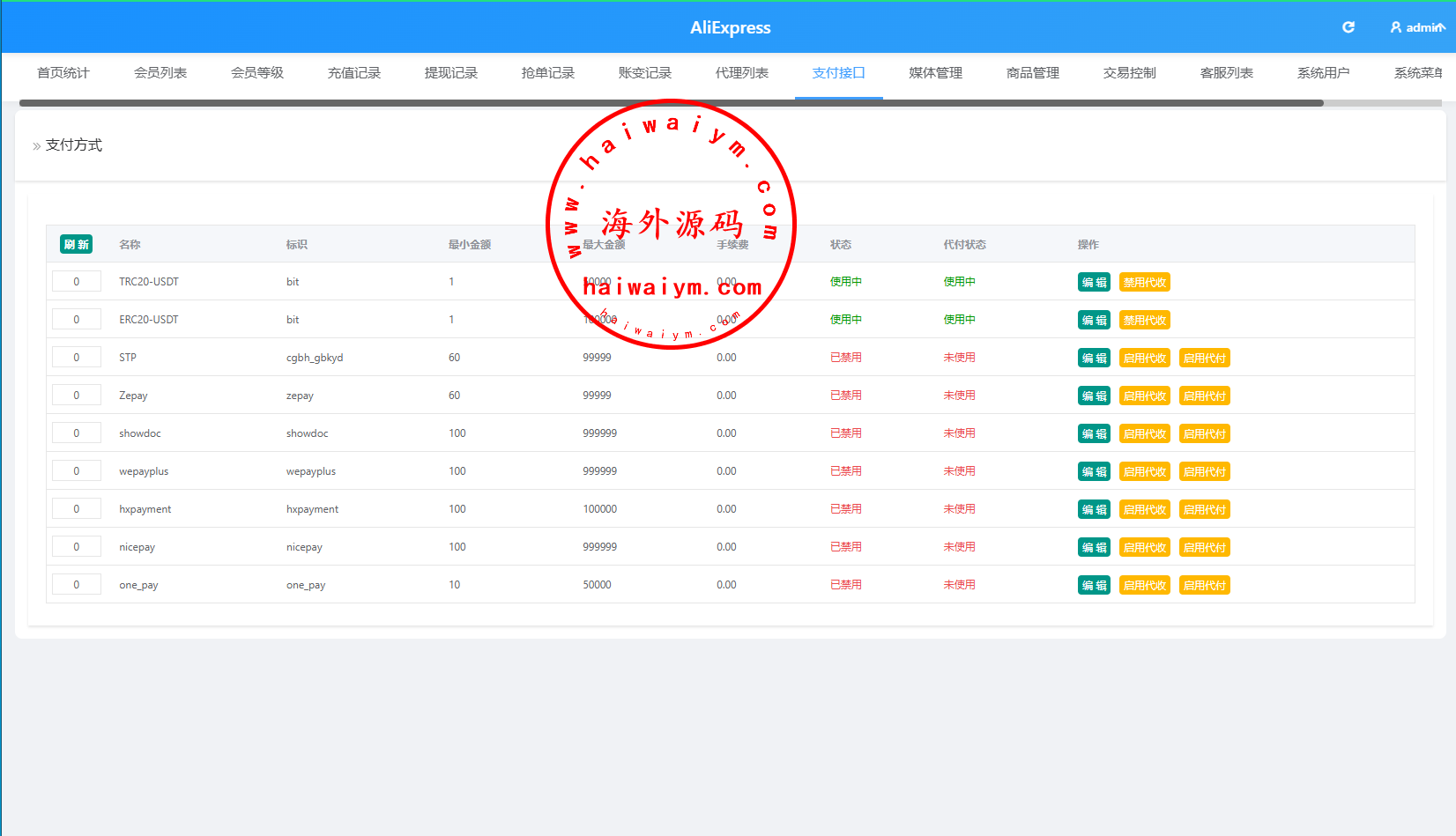This screenshot has width=1456, height=836.
Task: Enable 代收 for Zepay
Action: coord(1145,396)
